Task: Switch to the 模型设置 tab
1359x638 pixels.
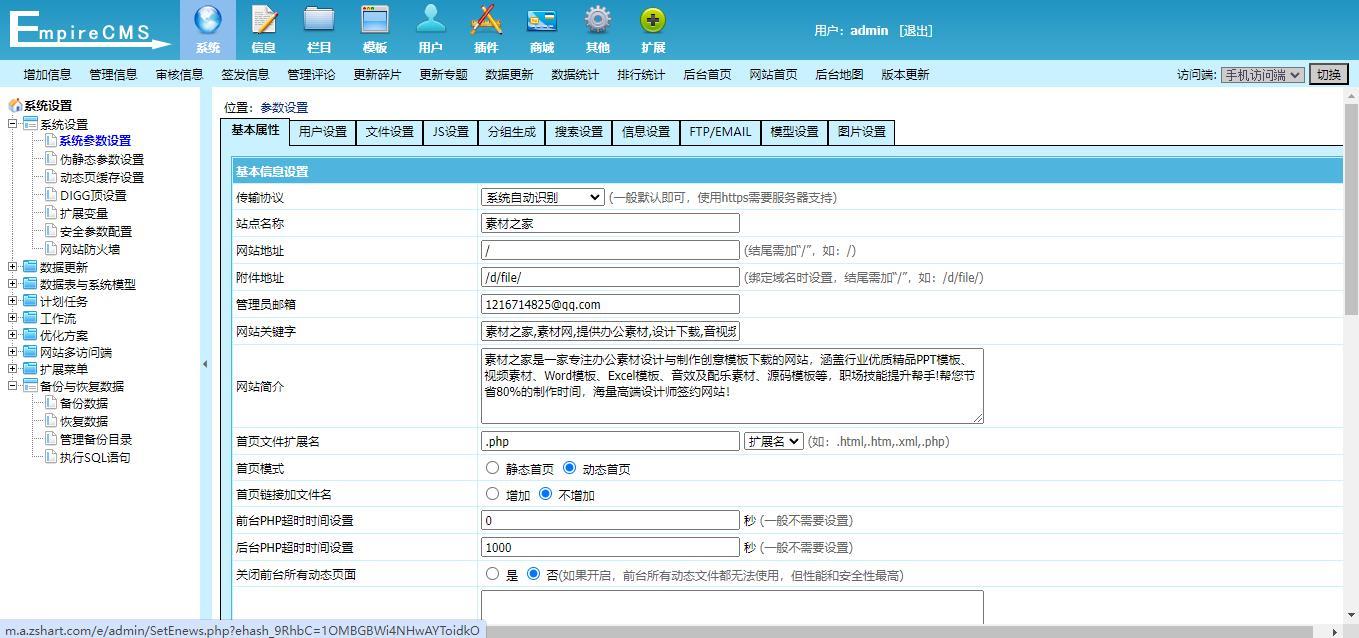Action: click(x=794, y=132)
